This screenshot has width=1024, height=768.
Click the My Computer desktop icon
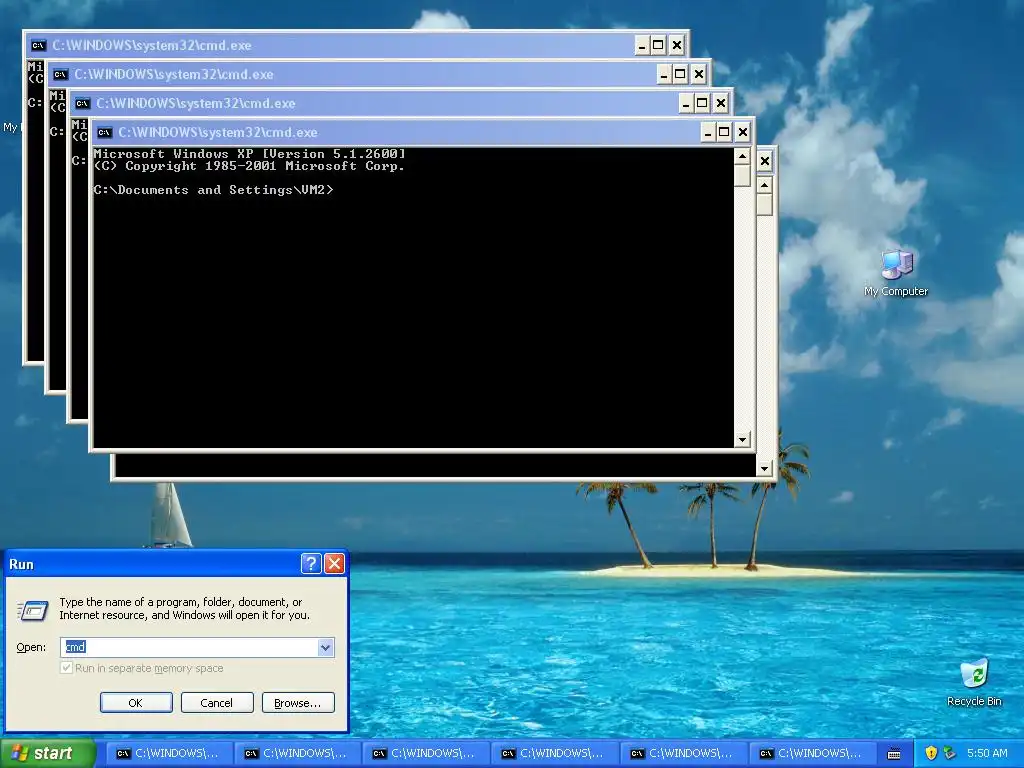[896, 273]
